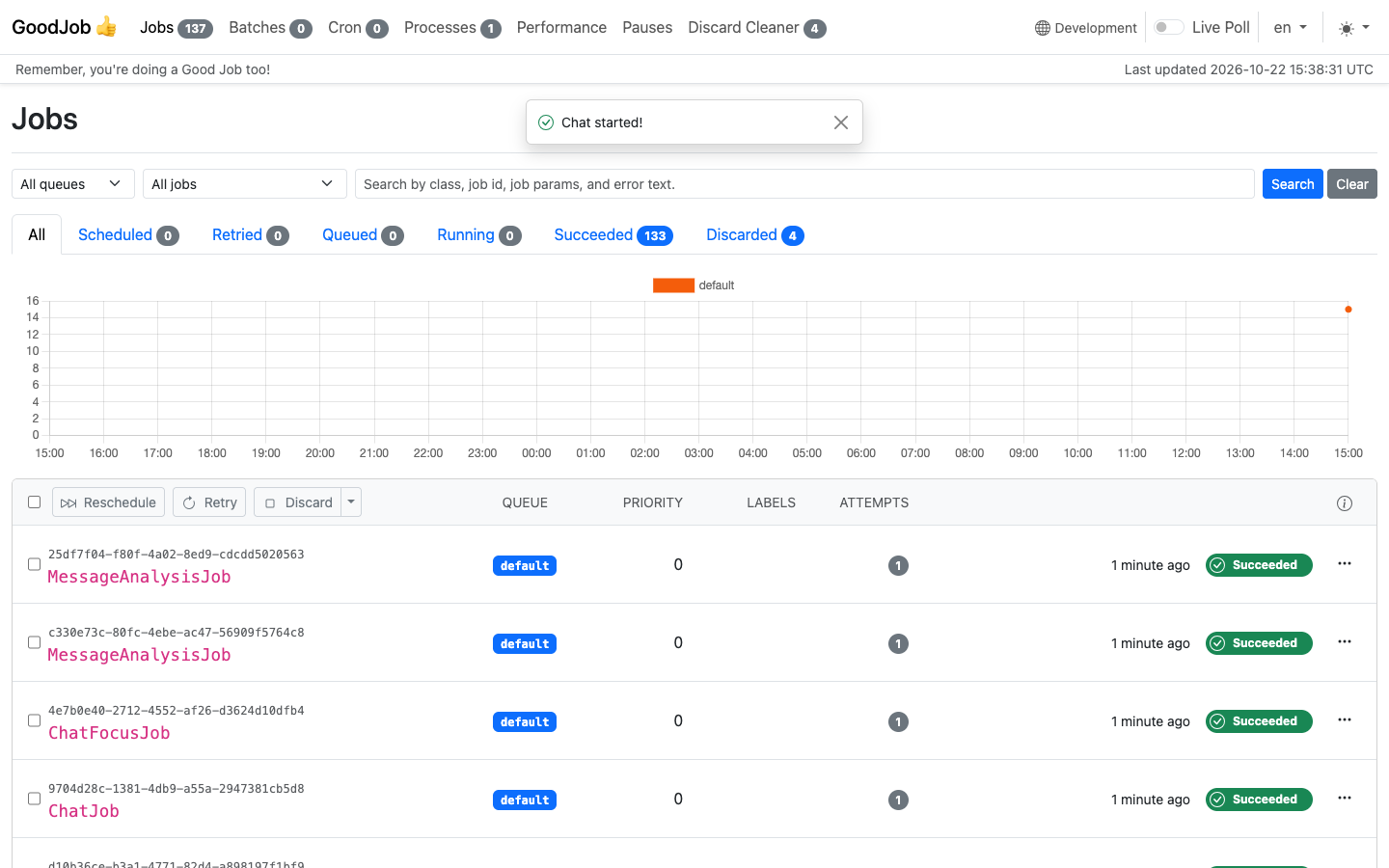The height and width of the screenshot is (868, 1389).
Task: Open the Cron nav item
Action: point(358,28)
